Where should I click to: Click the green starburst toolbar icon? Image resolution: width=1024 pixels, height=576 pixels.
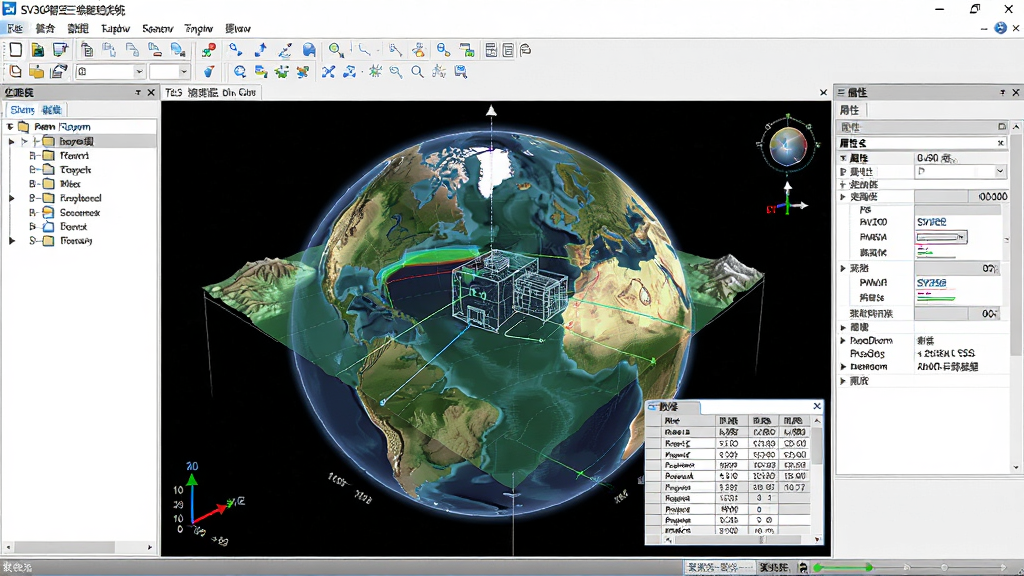375,72
